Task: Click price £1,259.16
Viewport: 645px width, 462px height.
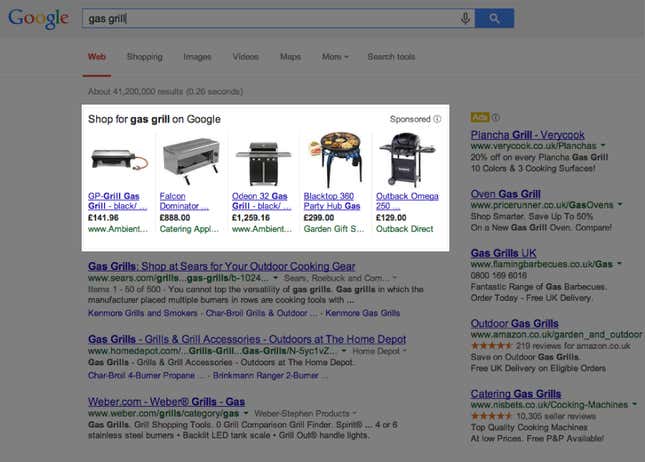Action: 251,218
